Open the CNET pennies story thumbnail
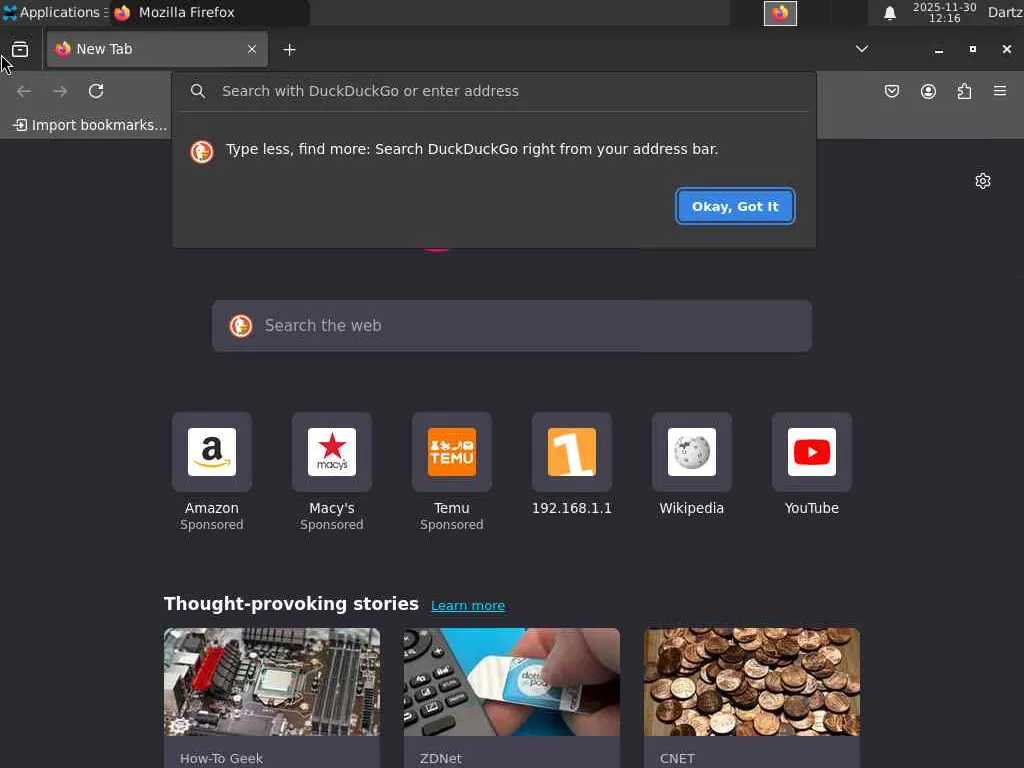Viewport: 1024px width, 768px height. click(x=752, y=682)
